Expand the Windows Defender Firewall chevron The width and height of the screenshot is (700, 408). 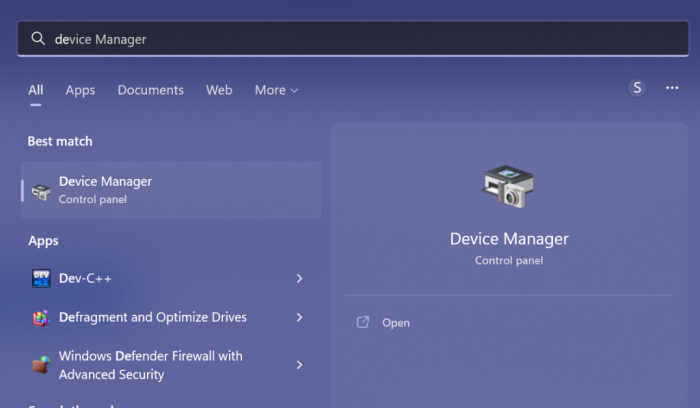(300, 365)
